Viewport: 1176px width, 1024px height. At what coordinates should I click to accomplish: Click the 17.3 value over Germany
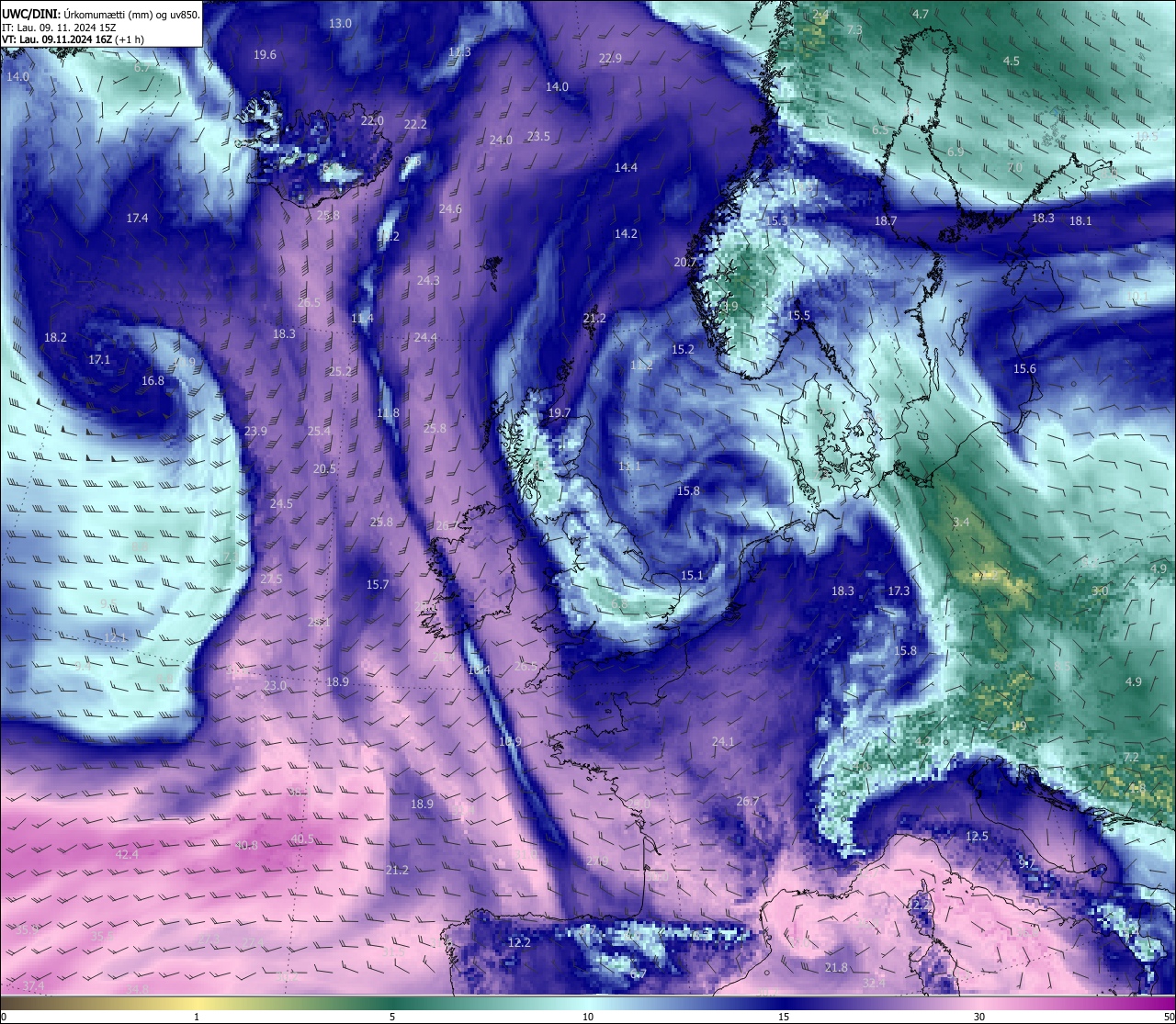pos(899,591)
